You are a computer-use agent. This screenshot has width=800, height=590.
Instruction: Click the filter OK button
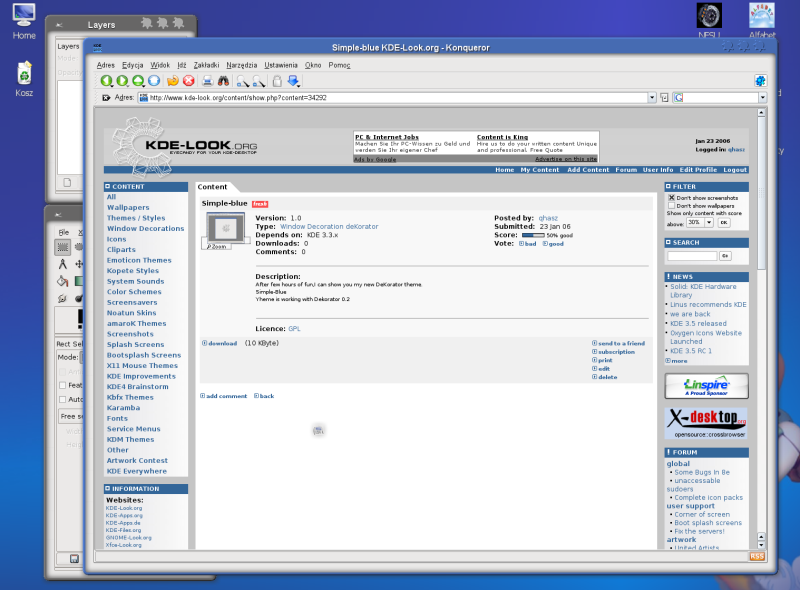723,223
